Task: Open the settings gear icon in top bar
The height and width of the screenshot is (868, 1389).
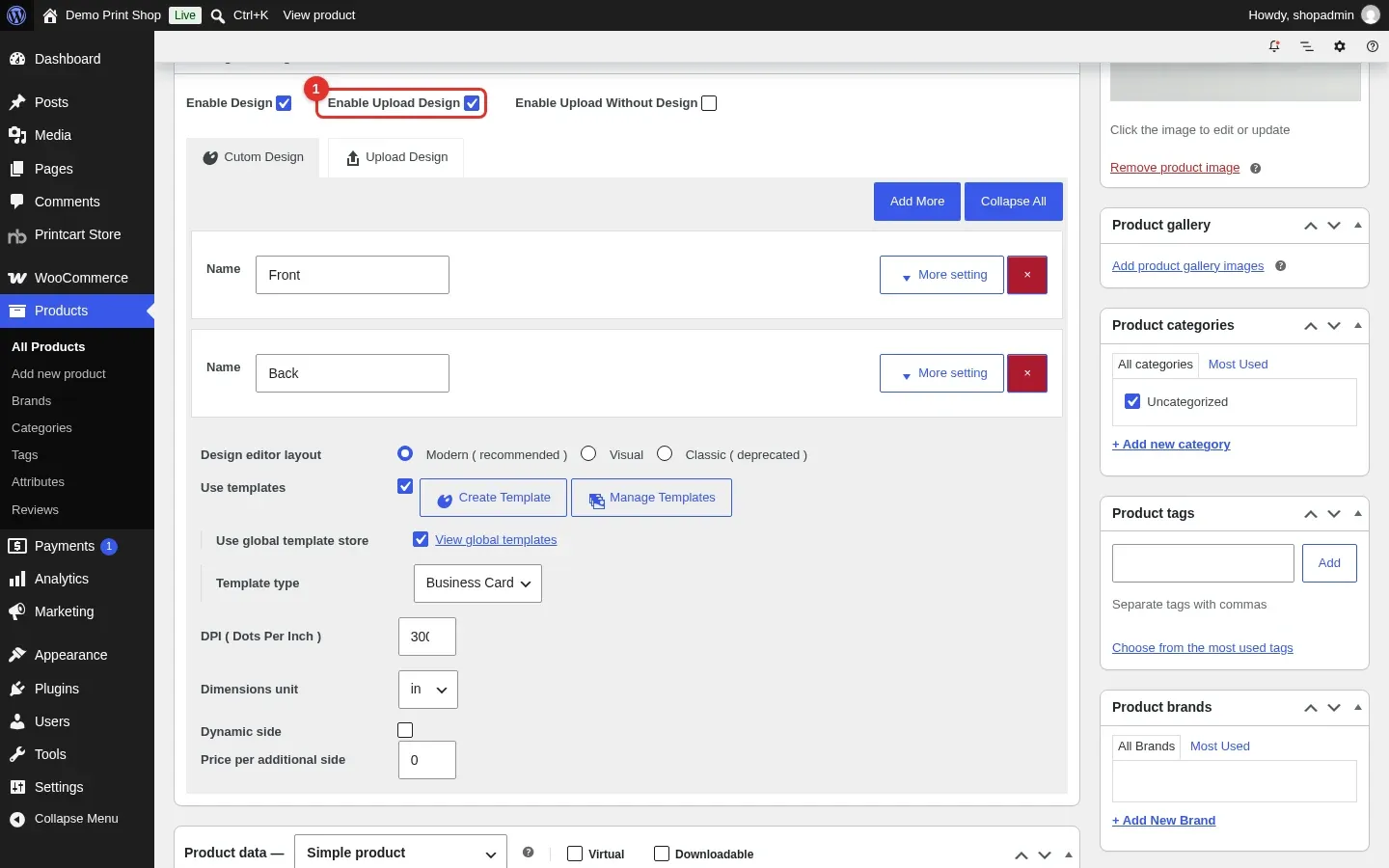Action: 1340,46
